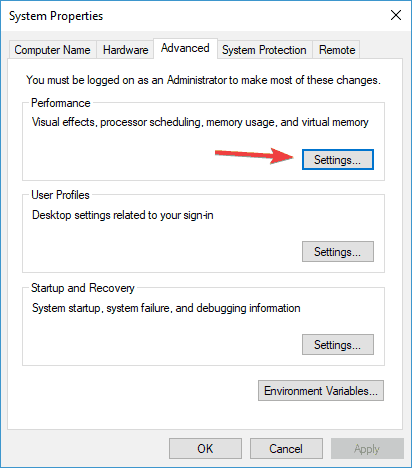Select the Advanced tab
The height and width of the screenshot is (468, 412).
pos(185,48)
